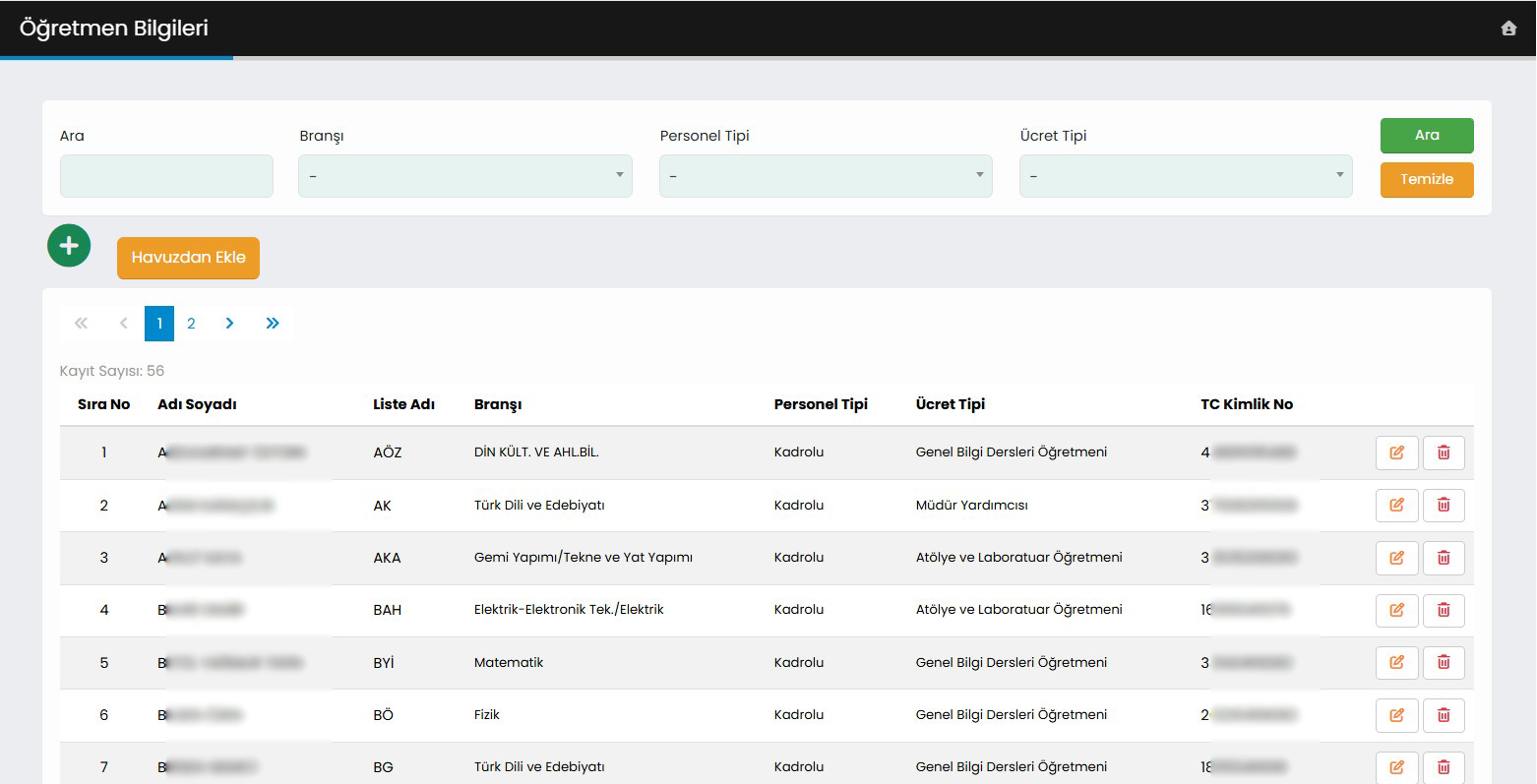Edit the BG teacher row
Screen dimensions: 1537x784
pyautogui.click(x=1396, y=767)
